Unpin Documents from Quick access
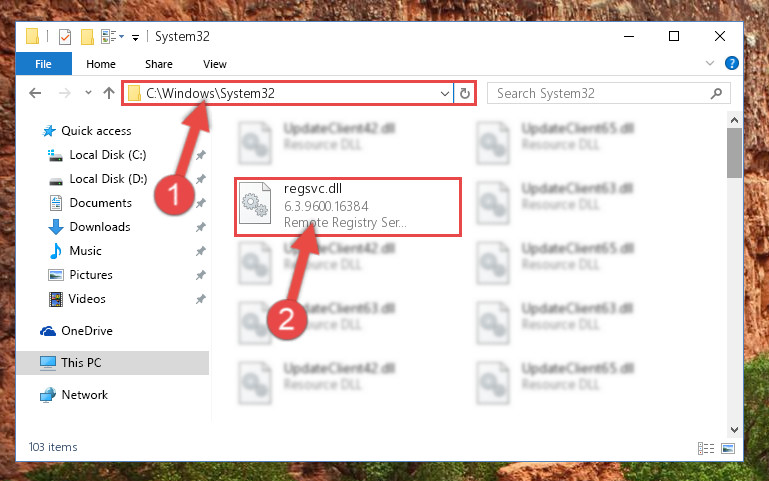The height and width of the screenshot is (481, 769). (201, 203)
